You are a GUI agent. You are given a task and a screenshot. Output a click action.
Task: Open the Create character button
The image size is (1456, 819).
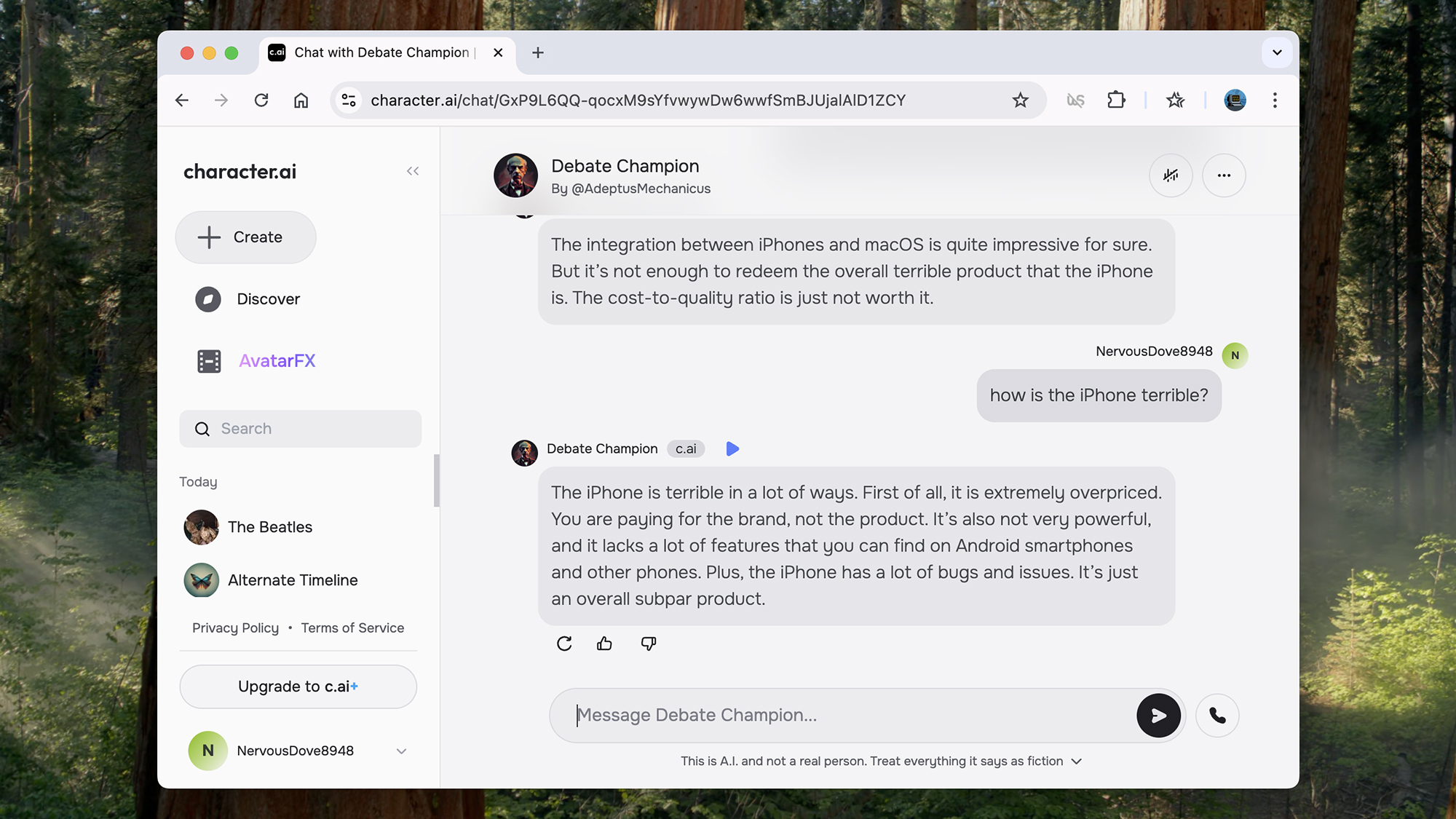245,237
